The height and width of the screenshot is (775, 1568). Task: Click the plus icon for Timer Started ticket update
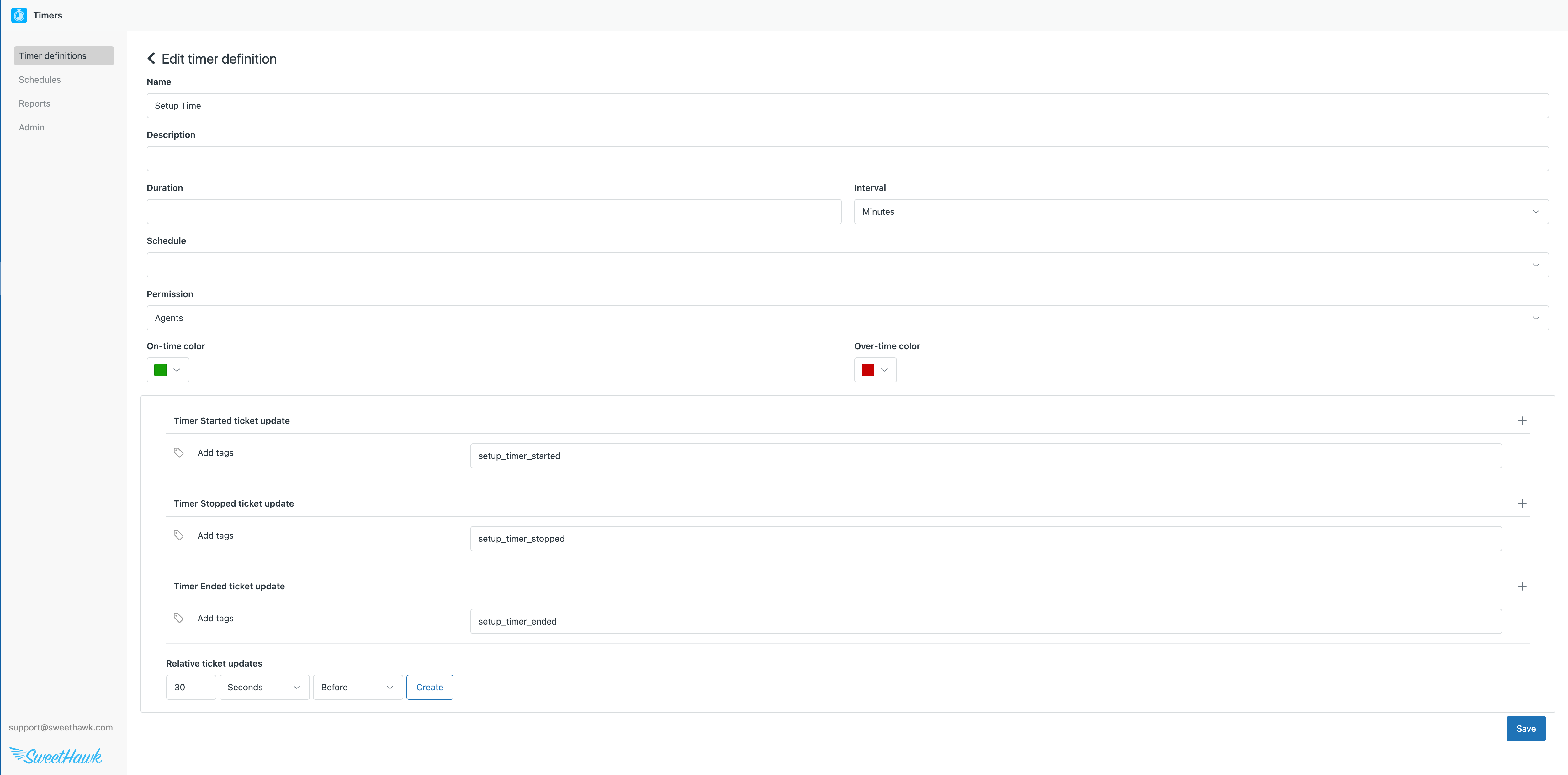[1523, 420]
